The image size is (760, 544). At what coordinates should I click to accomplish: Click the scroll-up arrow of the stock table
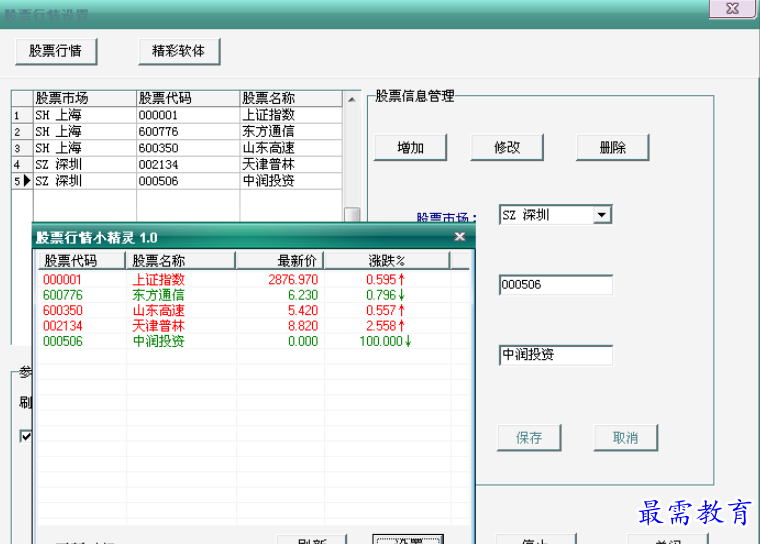click(x=352, y=99)
